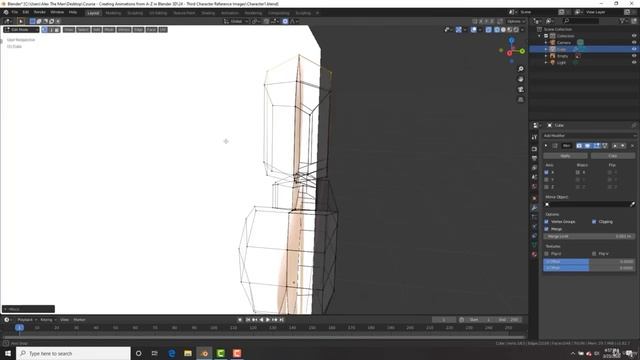Toggle the show gizmo button
Image resolution: width=640 pixels, height=360 pixels.
pyautogui.click(x=459, y=30)
